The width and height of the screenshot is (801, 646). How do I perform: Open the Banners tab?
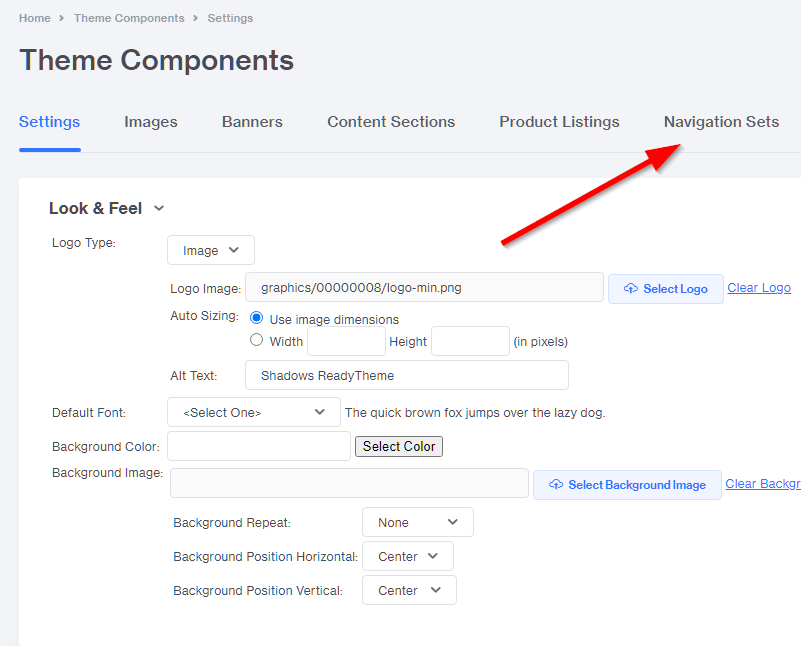(x=252, y=122)
